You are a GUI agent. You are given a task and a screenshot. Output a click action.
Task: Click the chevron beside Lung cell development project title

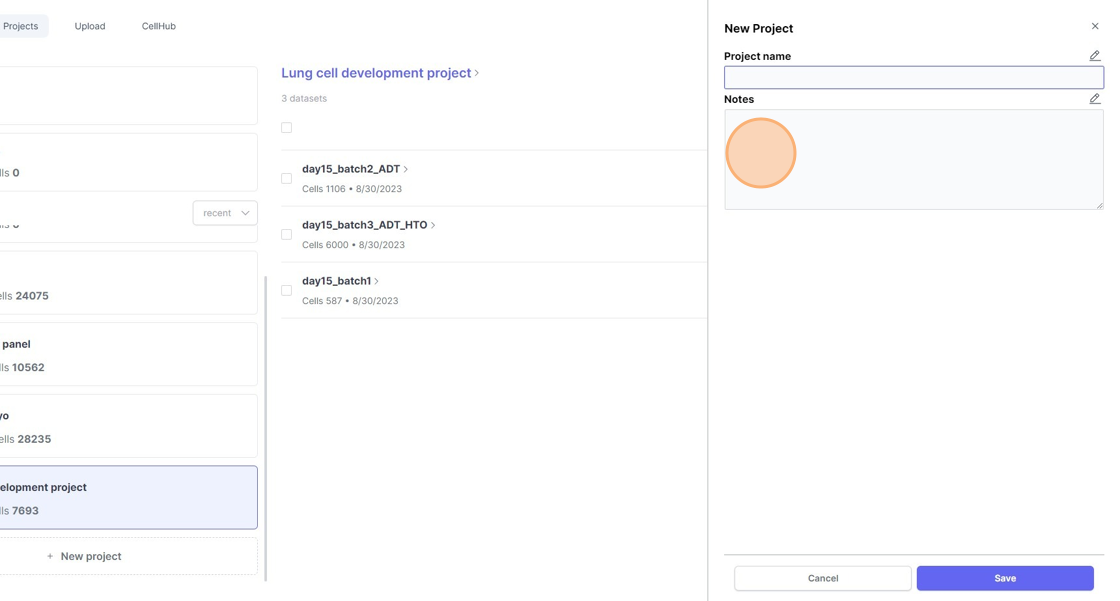[x=477, y=73]
